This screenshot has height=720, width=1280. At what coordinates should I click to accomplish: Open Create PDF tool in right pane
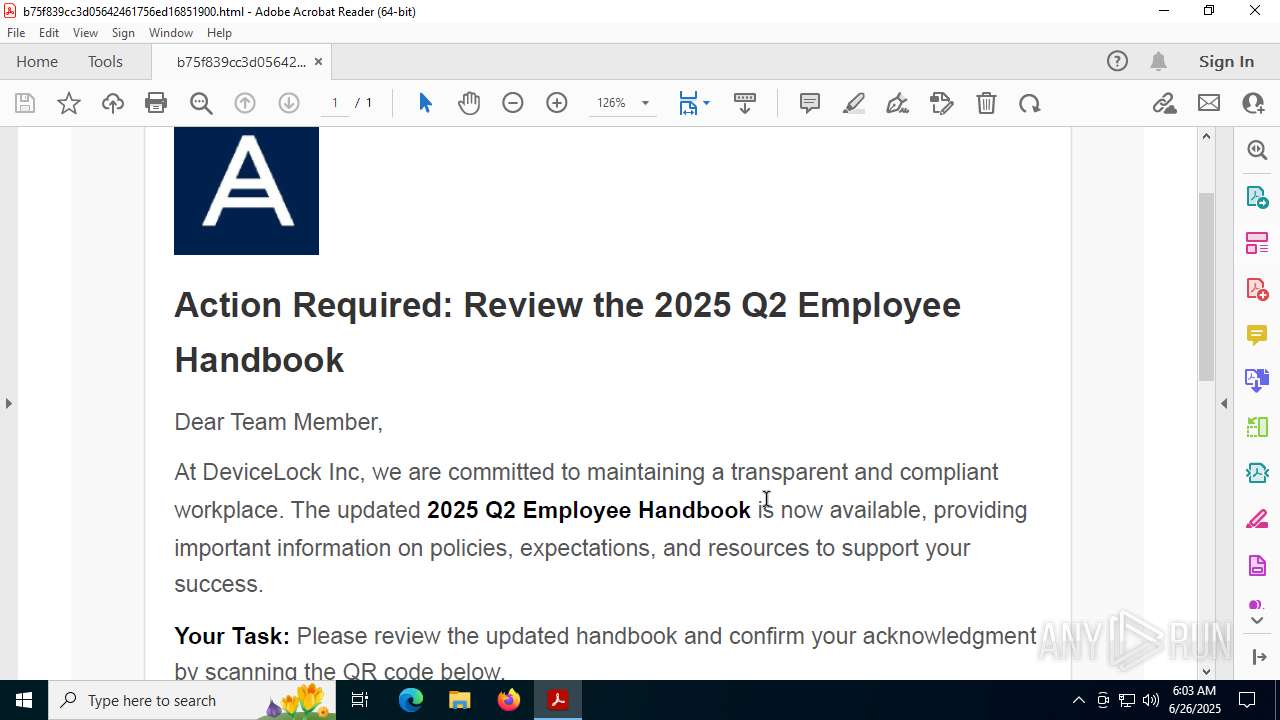[1257, 289]
